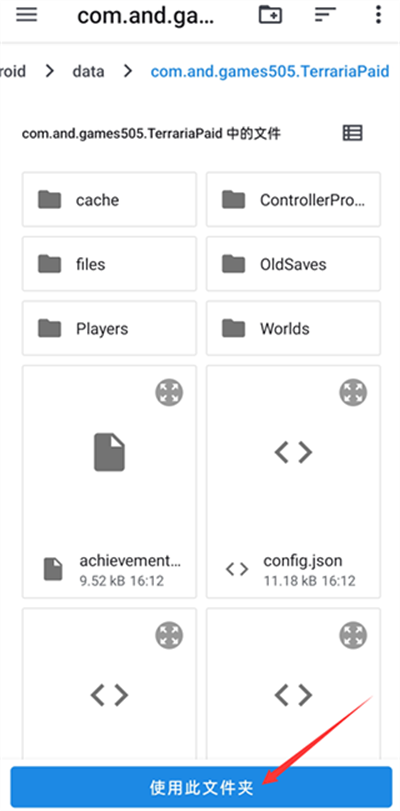The width and height of the screenshot is (400, 811).
Task: Open the OldSaves folder
Action: click(x=293, y=264)
